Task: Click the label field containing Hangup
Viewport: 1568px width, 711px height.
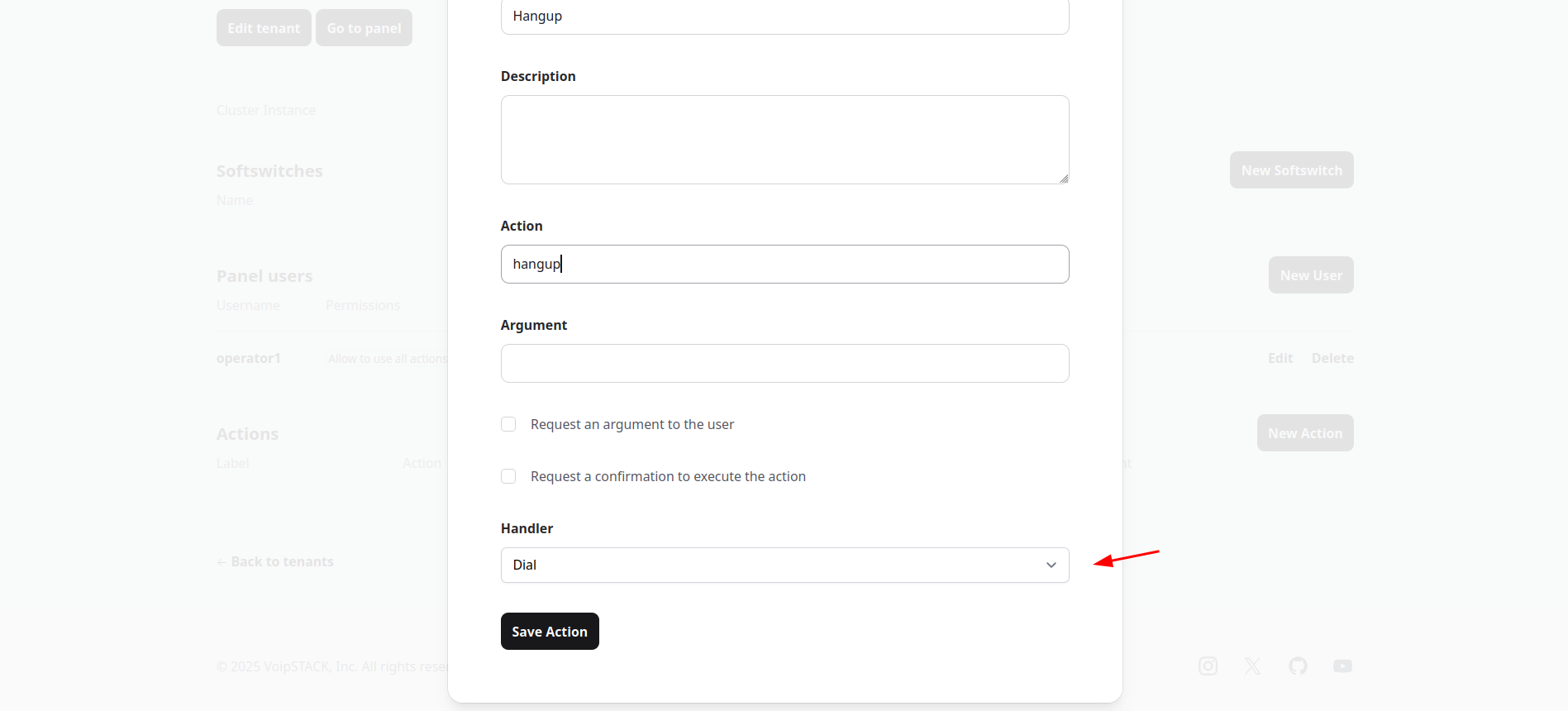Action: 784,17
